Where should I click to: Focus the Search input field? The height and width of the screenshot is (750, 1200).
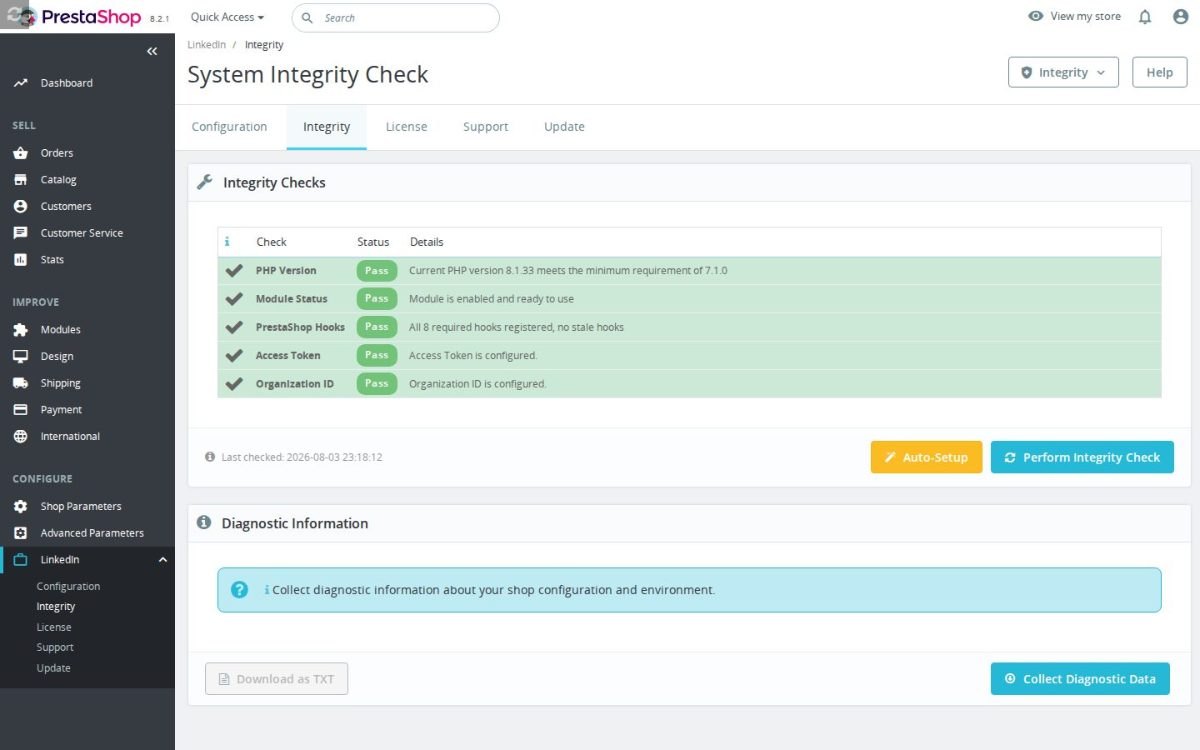point(395,18)
